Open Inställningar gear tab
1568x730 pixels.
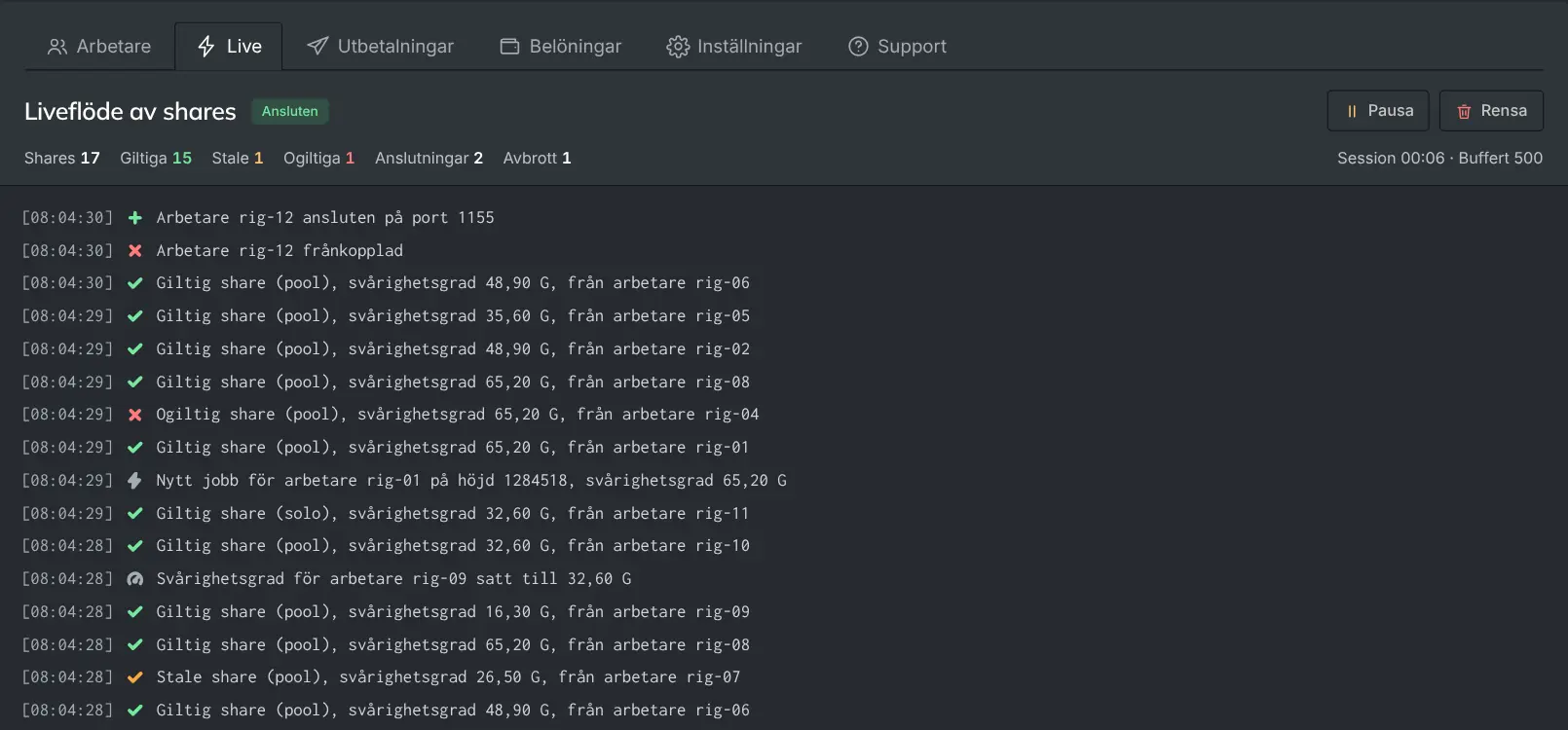pyautogui.click(x=734, y=46)
